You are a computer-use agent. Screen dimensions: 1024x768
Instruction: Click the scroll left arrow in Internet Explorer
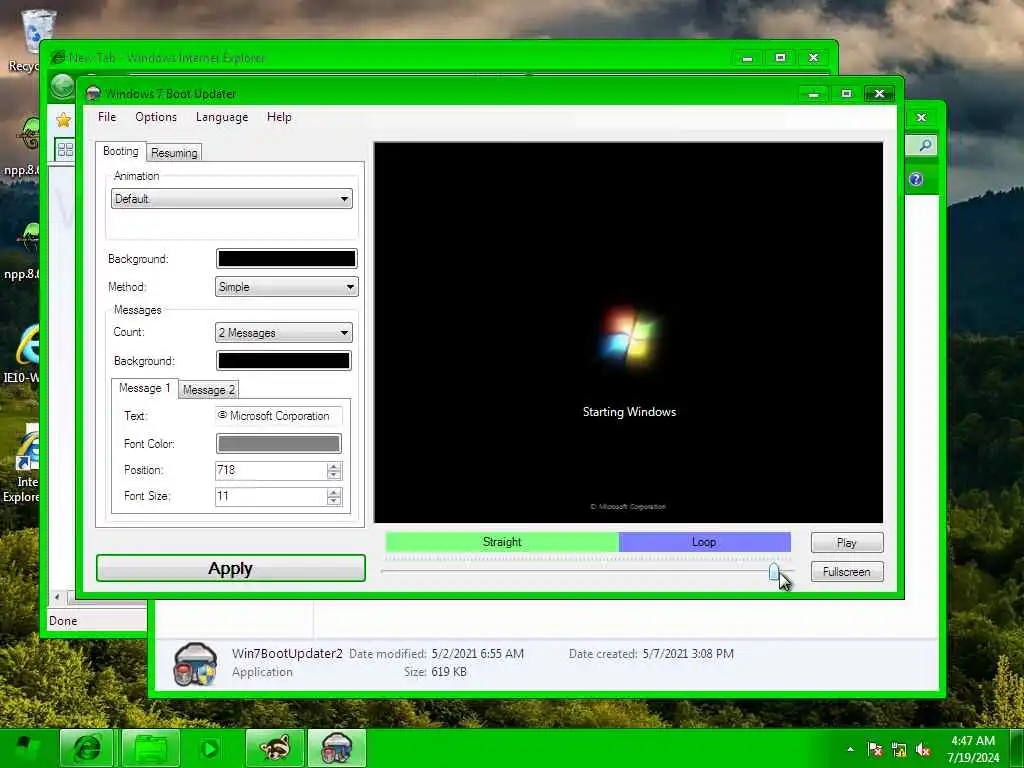click(x=57, y=597)
